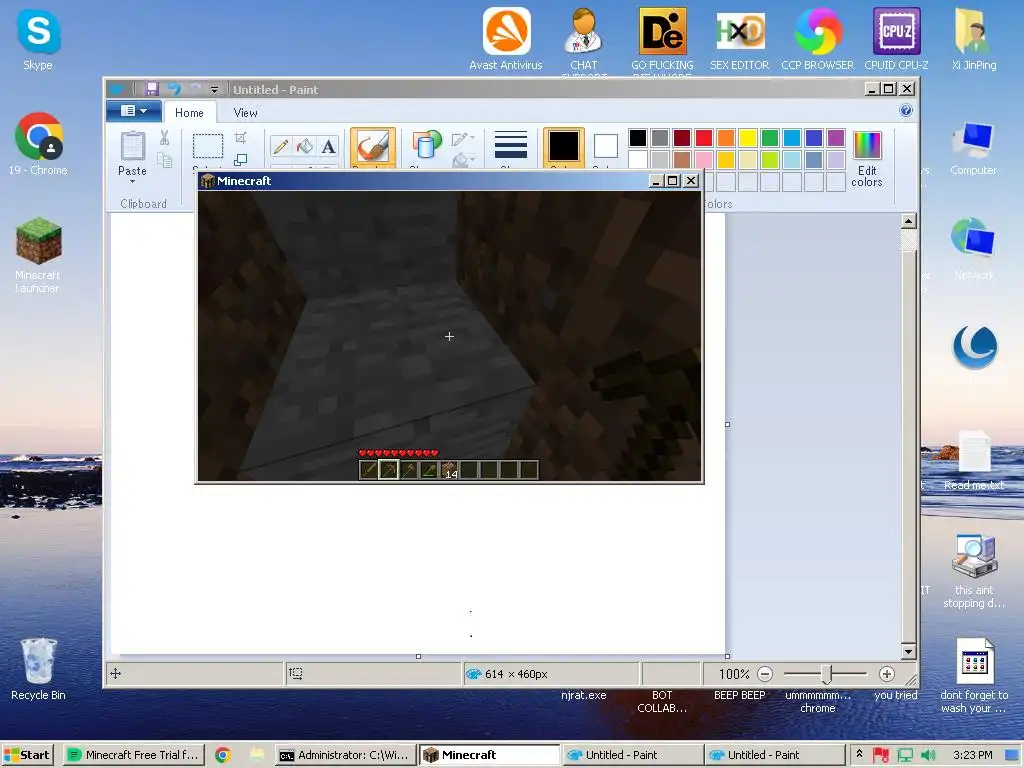Pick the green swatch in top palette row
Image resolution: width=1024 pixels, height=768 pixels.
(770, 138)
